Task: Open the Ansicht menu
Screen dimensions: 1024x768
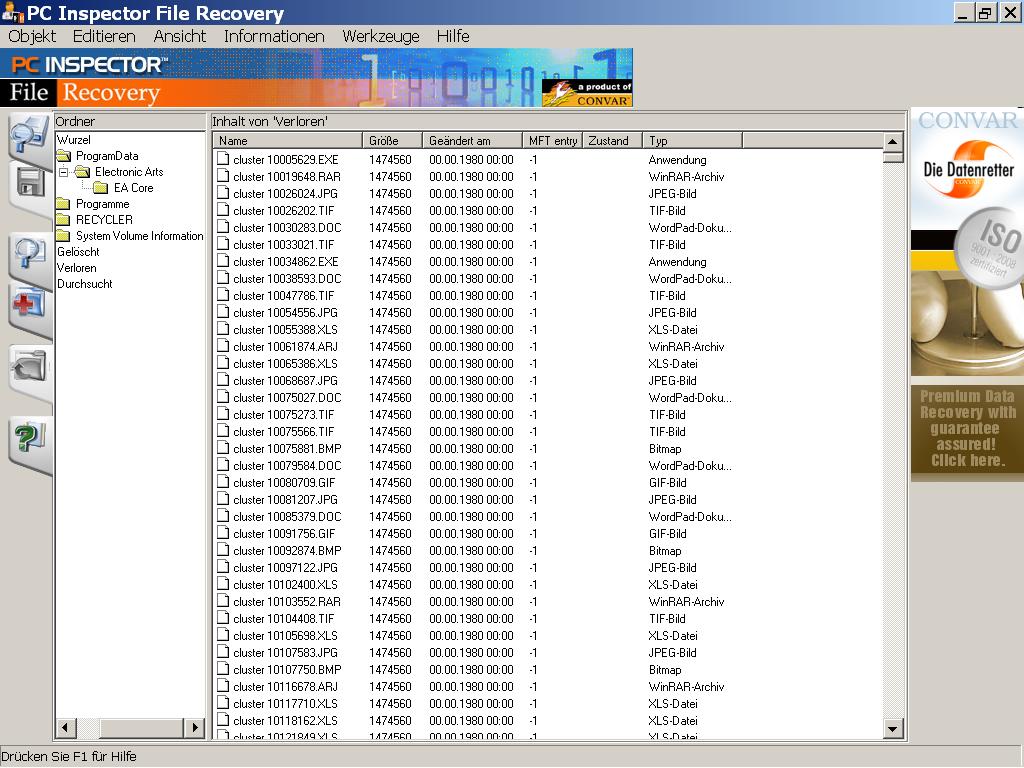Action: [x=180, y=36]
